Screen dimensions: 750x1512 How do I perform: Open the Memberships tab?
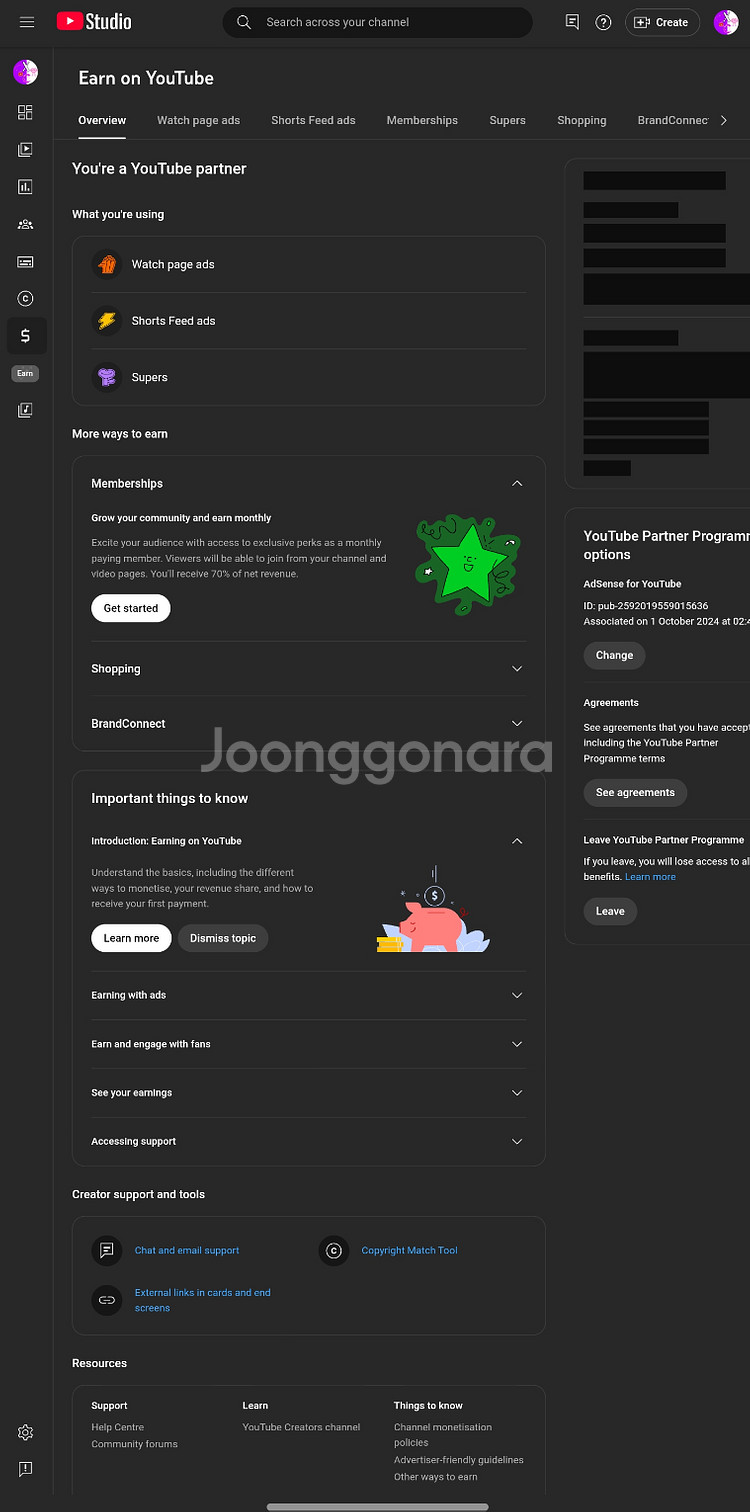[422, 120]
